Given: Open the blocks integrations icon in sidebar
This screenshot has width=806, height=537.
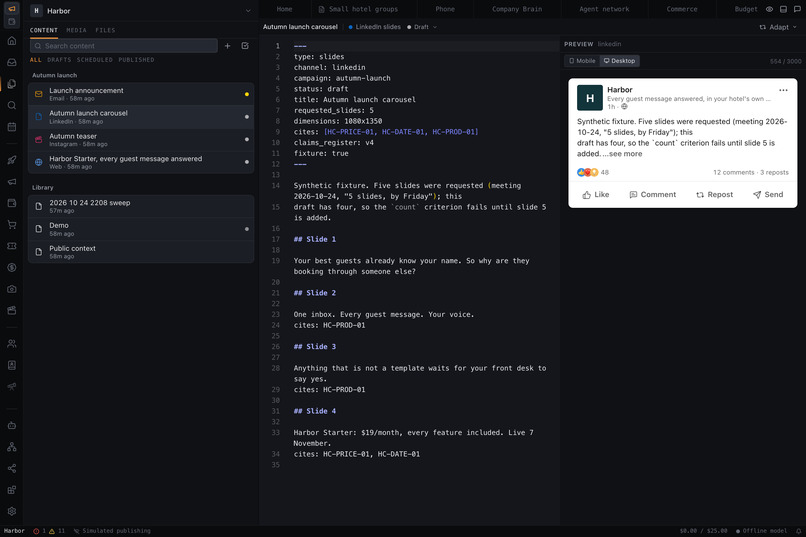Looking at the screenshot, I should click(12, 490).
